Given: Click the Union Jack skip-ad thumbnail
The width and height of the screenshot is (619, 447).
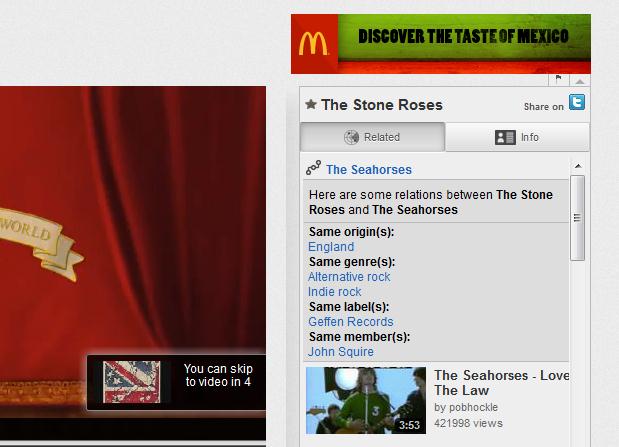Looking at the screenshot, I should [131, 382].
